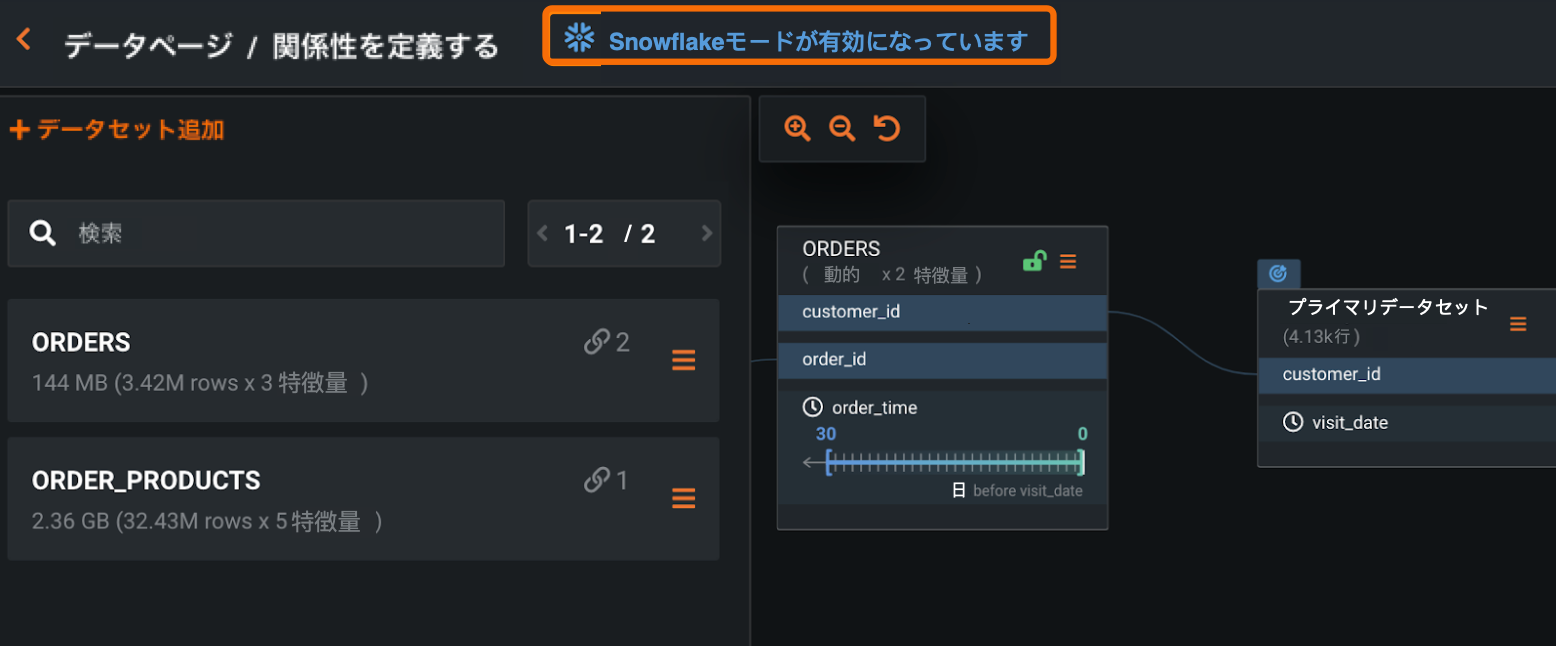1556x646 pixels.
Task: Click the Snowflakeモードが有効になっています link
Action: (x=818, y=41)
